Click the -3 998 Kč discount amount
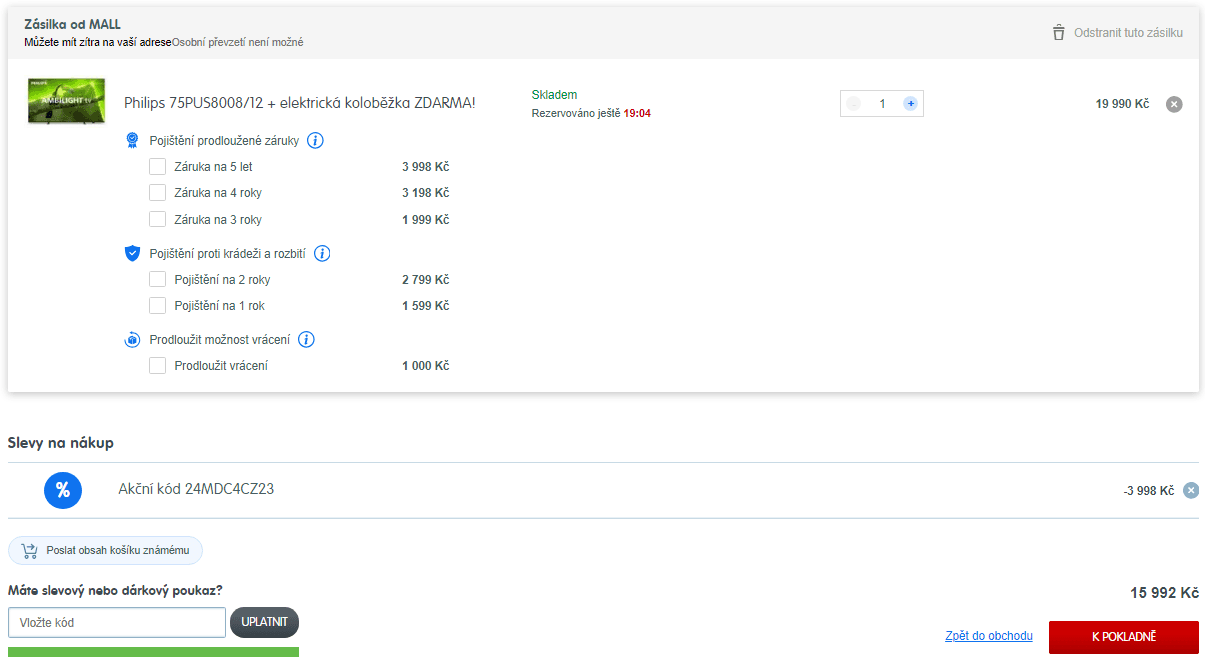 [x=1148, y=491]
